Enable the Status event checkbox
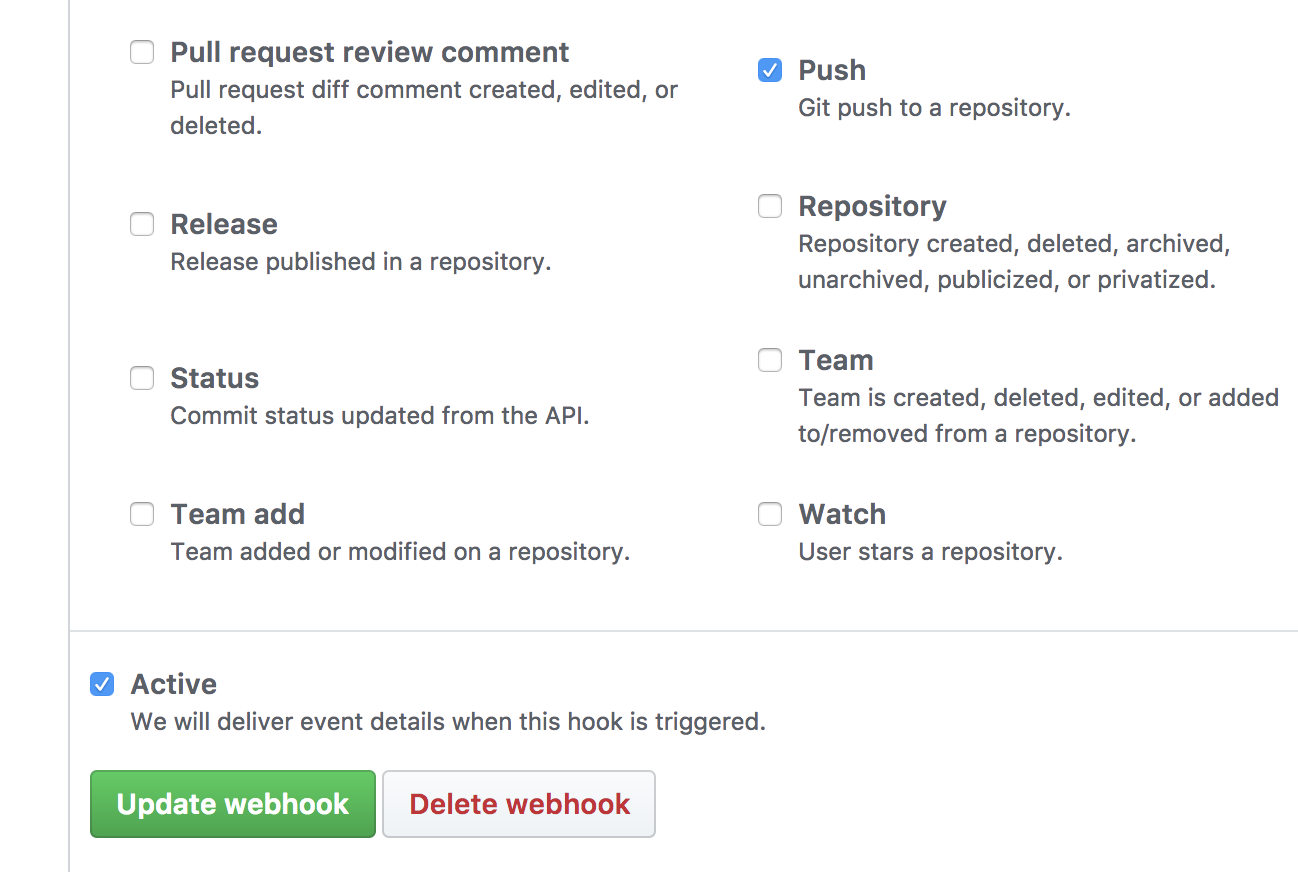 point(141,377)
